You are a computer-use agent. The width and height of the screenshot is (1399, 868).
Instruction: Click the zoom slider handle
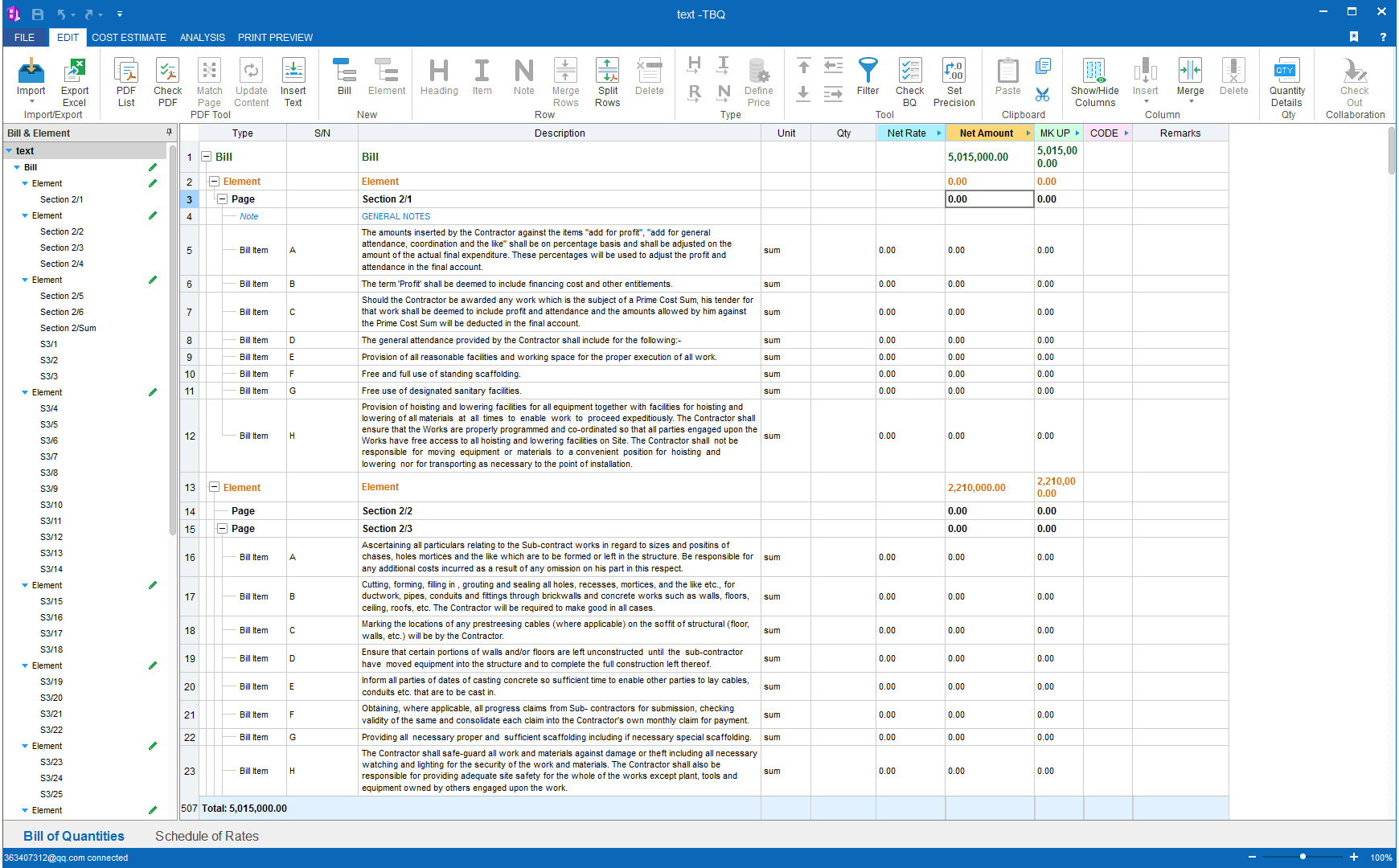(x=1303, y=857)
